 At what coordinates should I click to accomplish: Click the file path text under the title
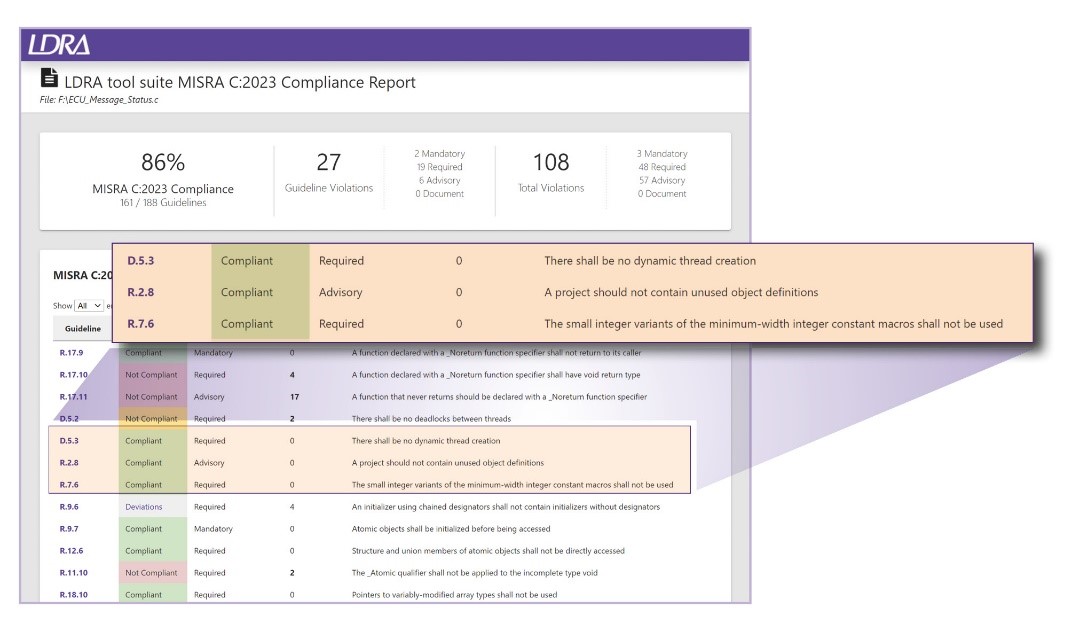(x=106, y=100)
